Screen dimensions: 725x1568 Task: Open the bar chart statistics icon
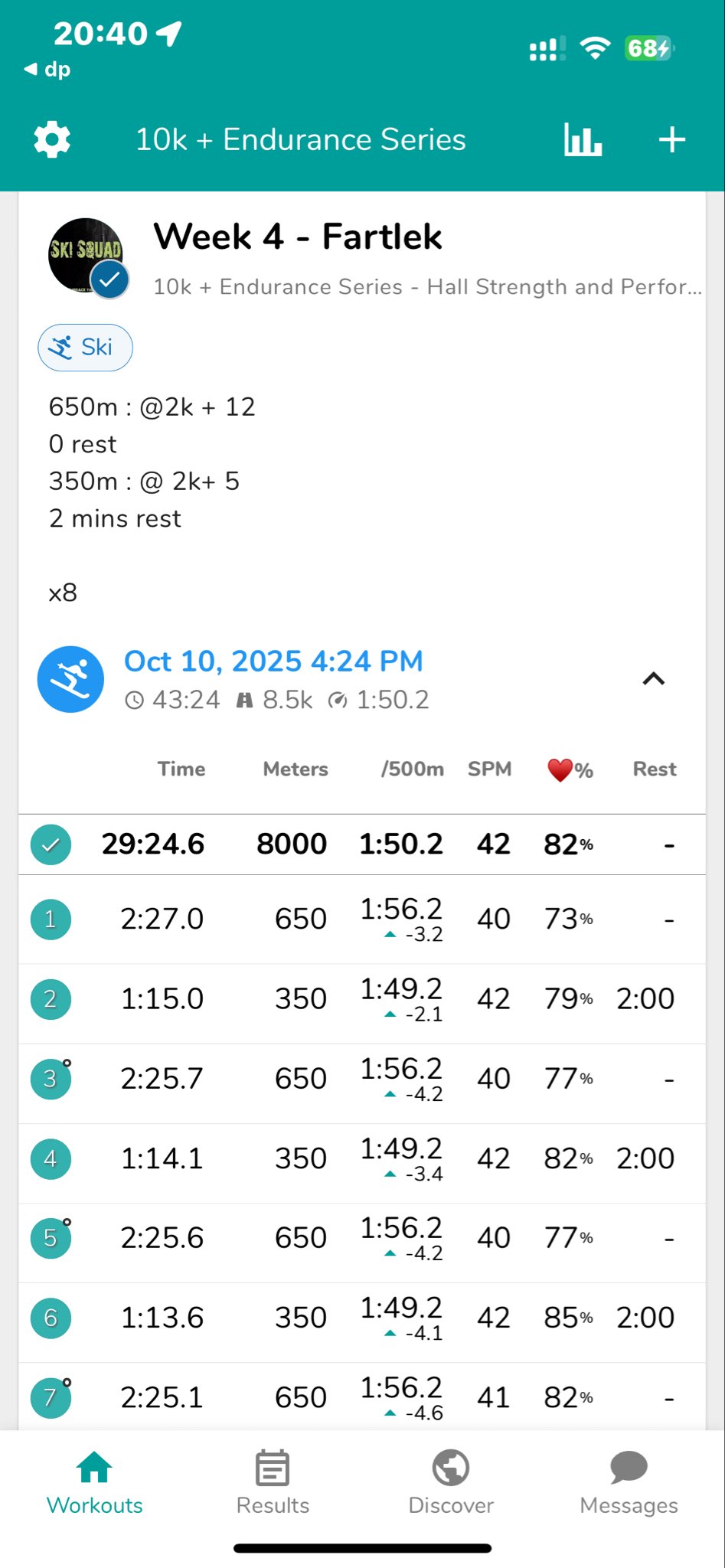click(x=583, y=140)
